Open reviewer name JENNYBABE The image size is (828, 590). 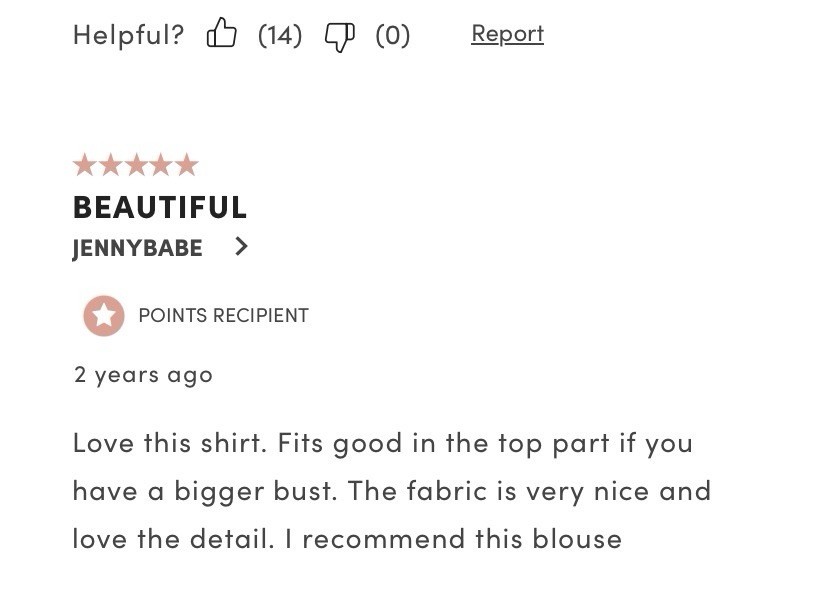click(137, 248)
